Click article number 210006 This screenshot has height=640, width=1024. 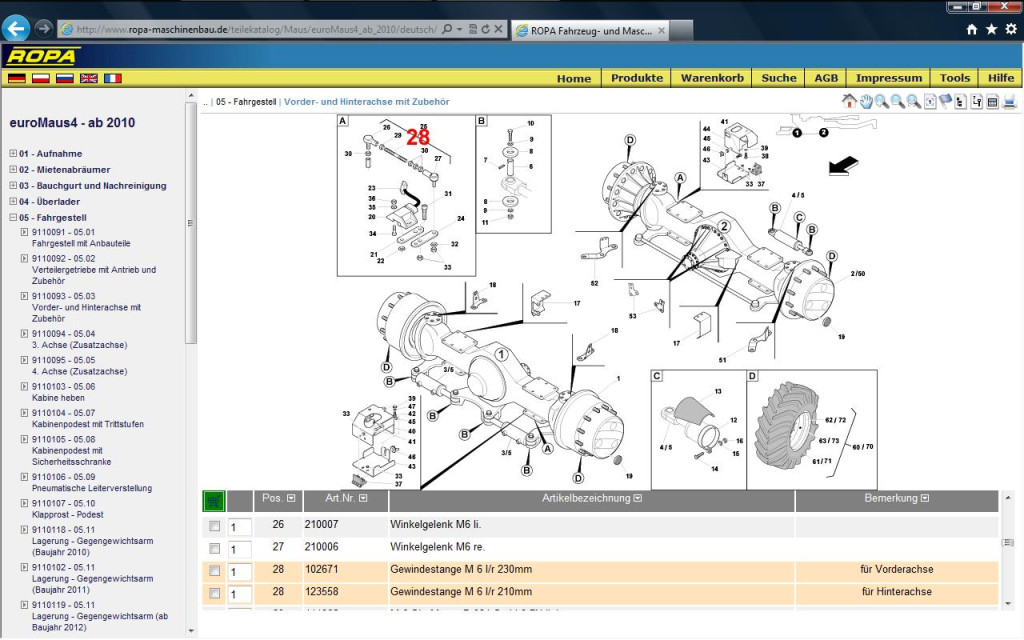321,547
